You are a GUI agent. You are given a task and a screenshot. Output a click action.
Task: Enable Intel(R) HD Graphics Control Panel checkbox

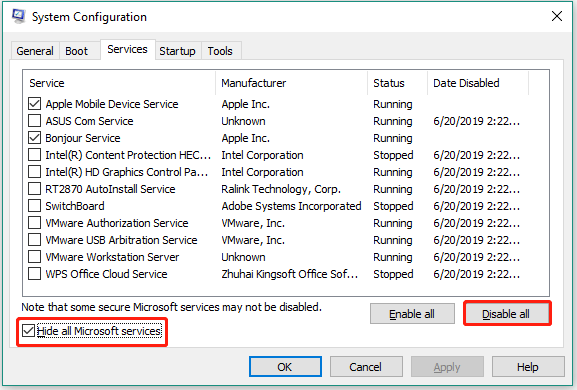[x=35, y=172]
